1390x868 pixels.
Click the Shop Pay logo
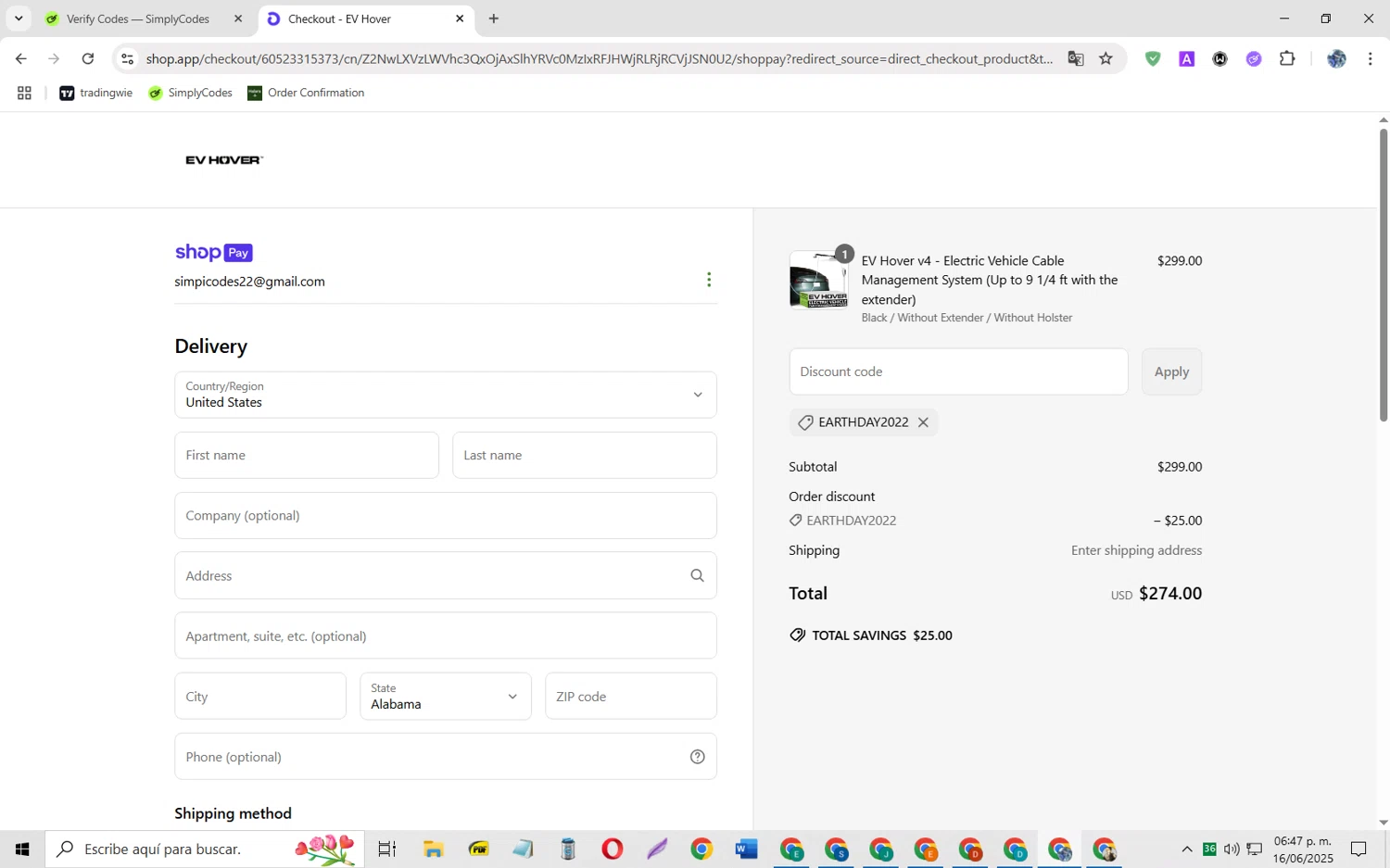click(x=214, y=252)
